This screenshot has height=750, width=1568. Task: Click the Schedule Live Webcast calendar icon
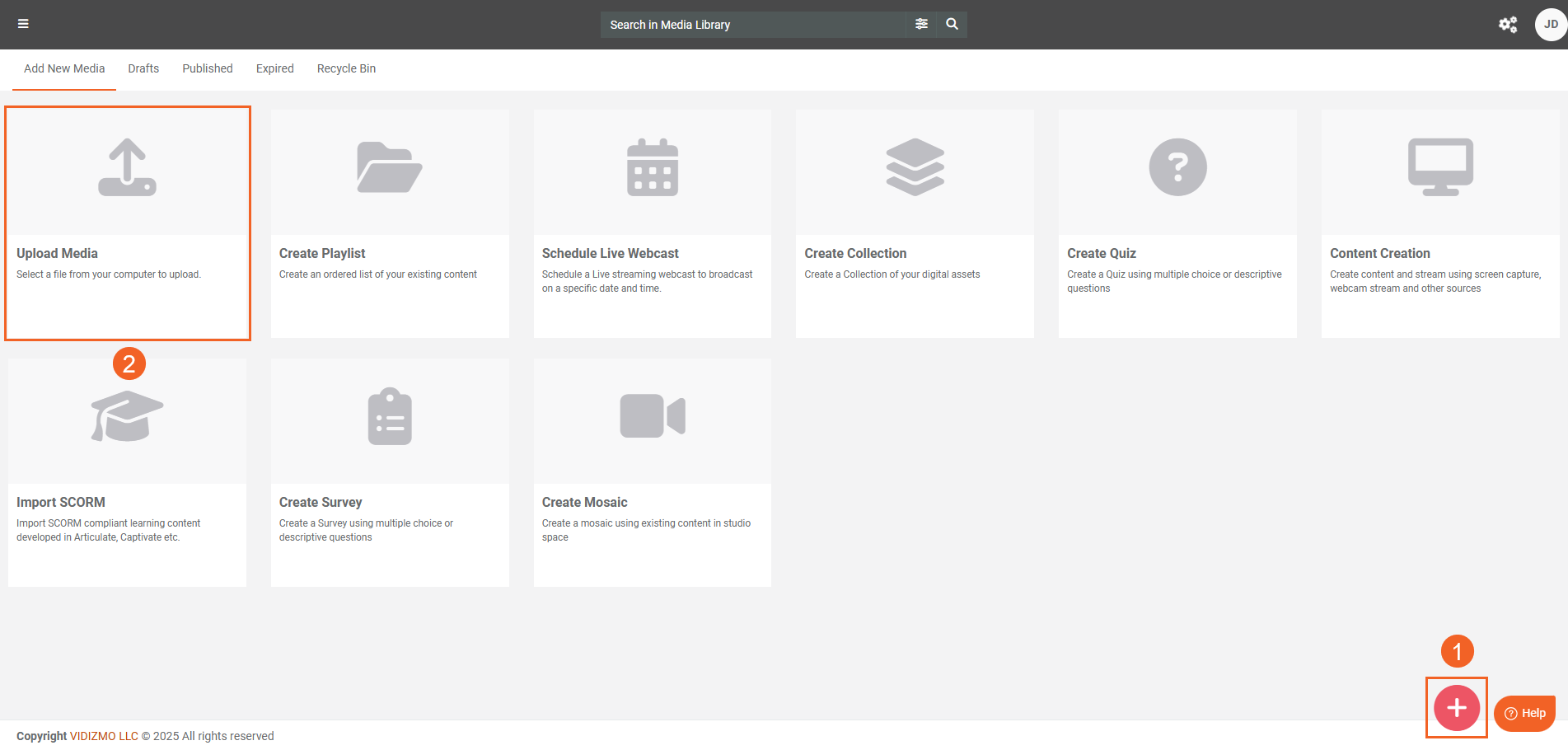click(652, 168)
